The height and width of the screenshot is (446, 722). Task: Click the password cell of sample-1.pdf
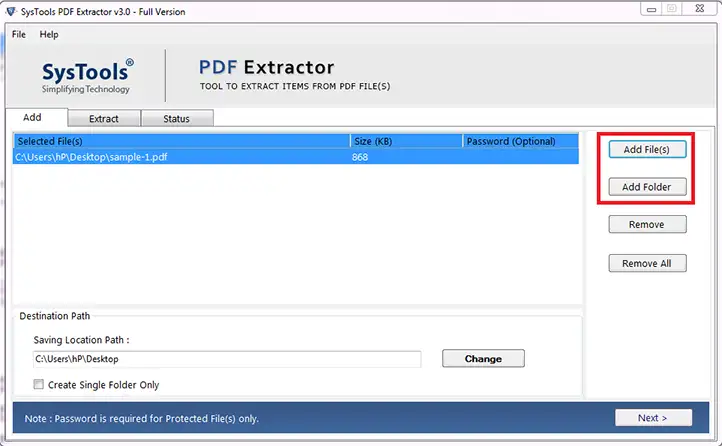pyautogui.click(x=520, y=157)
